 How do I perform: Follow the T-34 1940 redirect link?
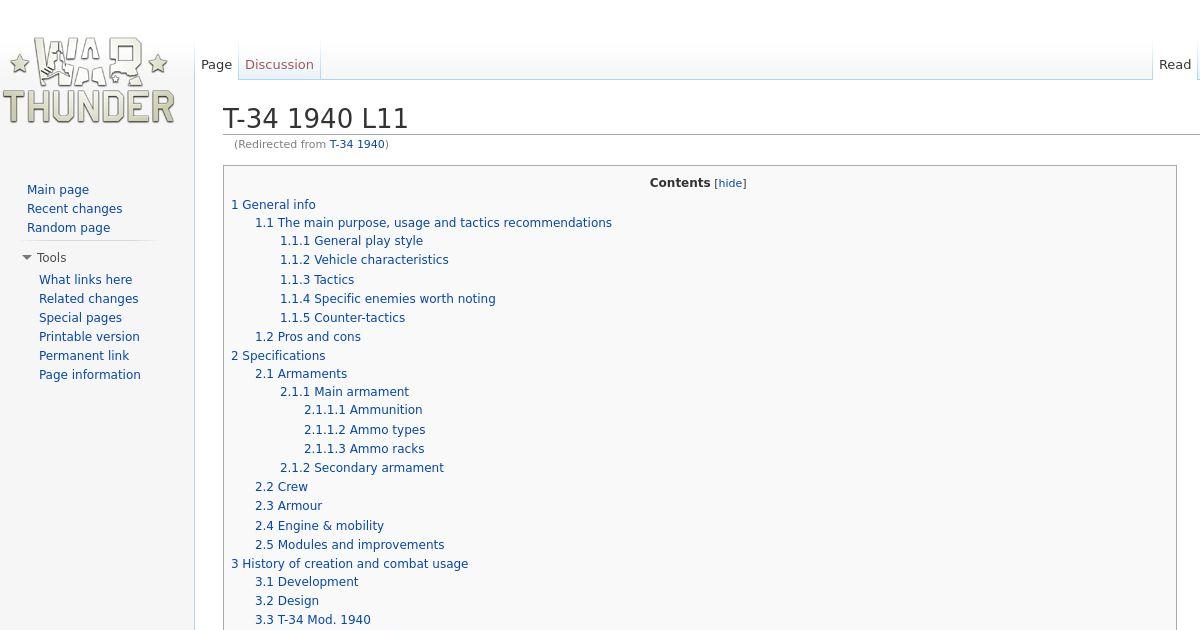coord(357,144)
